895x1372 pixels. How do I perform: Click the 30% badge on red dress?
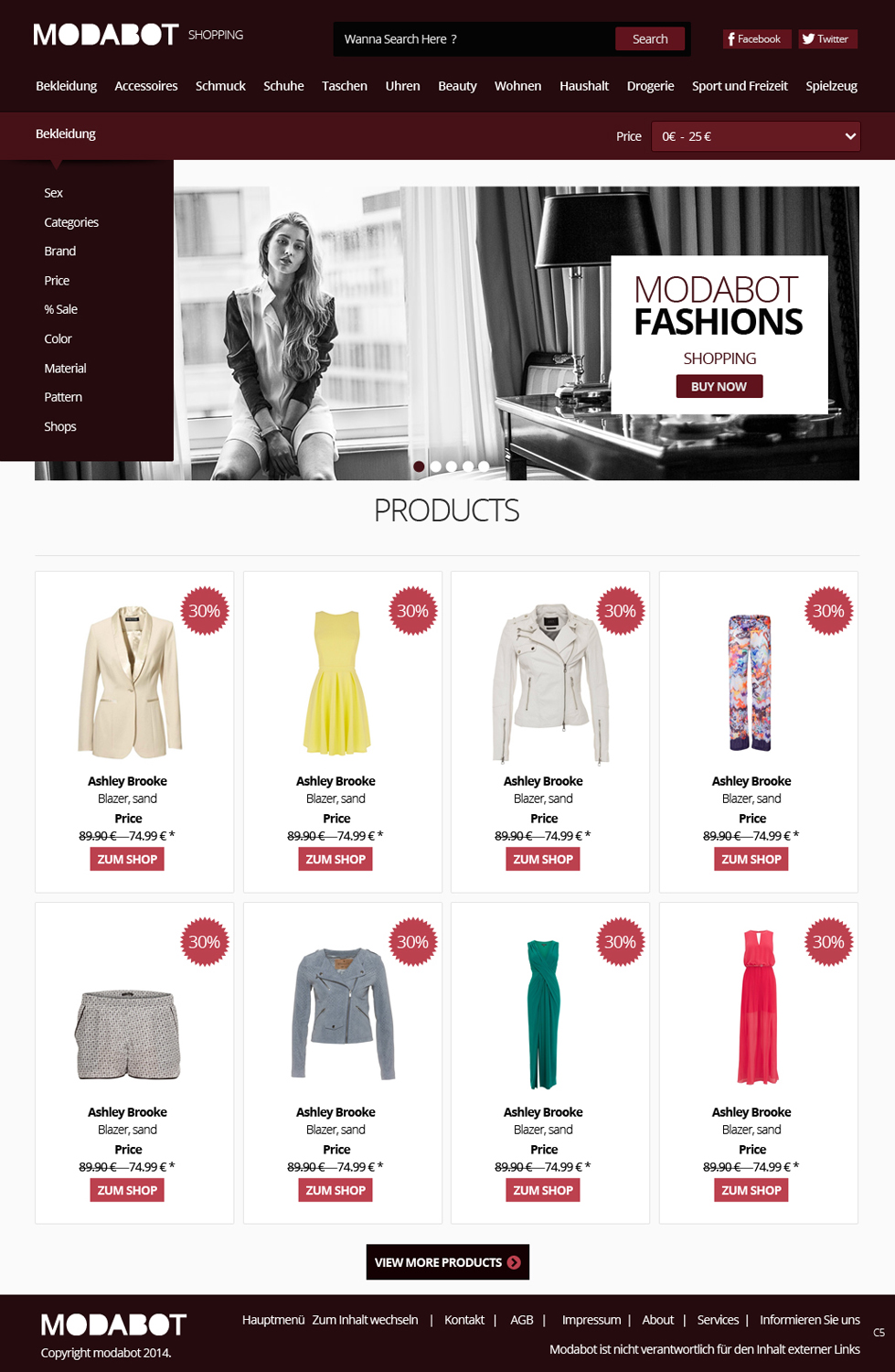(828, 942)
